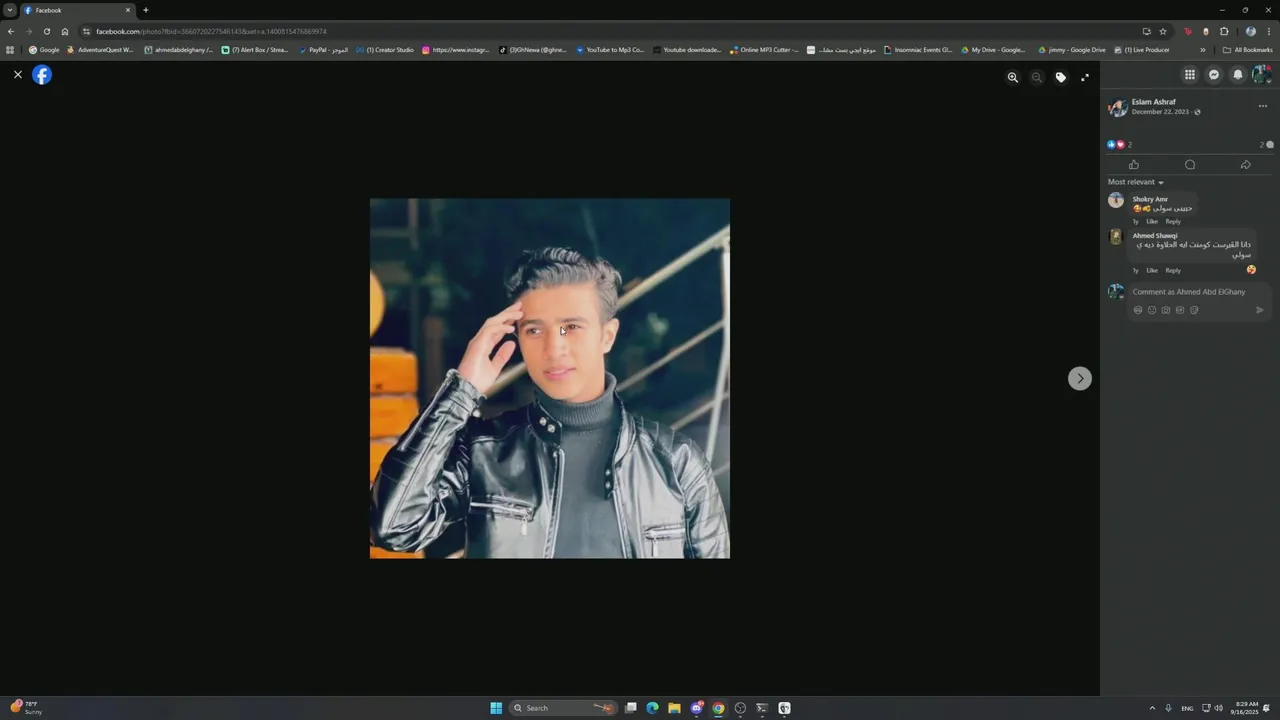Close the photo viewer with X
1280x720 pixels.
pos(17,75)
